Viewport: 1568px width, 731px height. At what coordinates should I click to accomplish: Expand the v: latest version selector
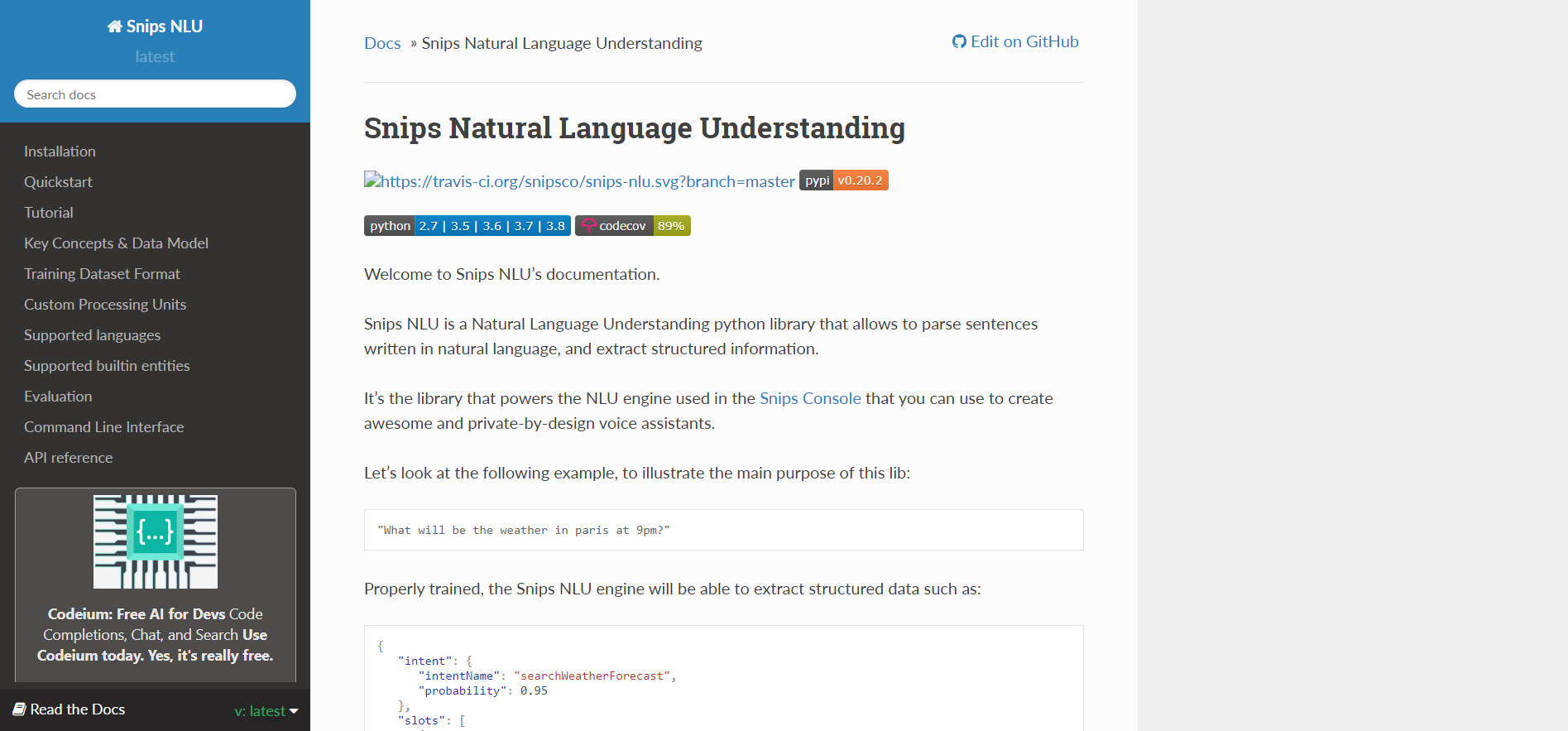pyautogui.click(x=266, y=711)
